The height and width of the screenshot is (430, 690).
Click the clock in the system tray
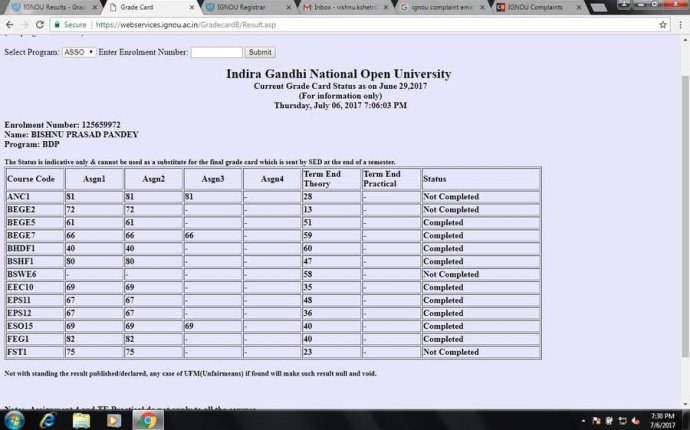pyautogui.click(x=662, y=420)
